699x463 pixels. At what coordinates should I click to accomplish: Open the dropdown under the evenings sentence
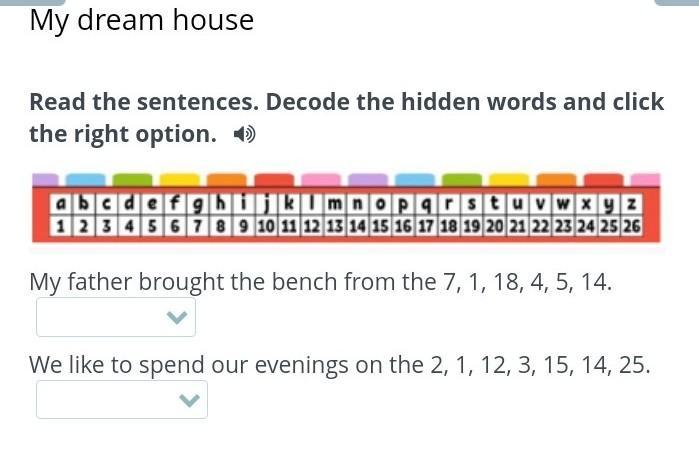click(122, 400)
